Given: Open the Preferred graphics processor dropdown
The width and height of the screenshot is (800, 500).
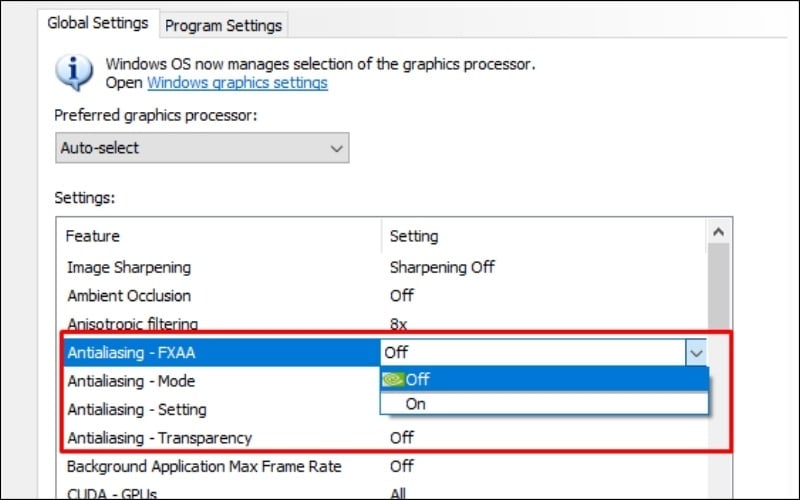Looking at the screenshot, I should click(201, 148).
